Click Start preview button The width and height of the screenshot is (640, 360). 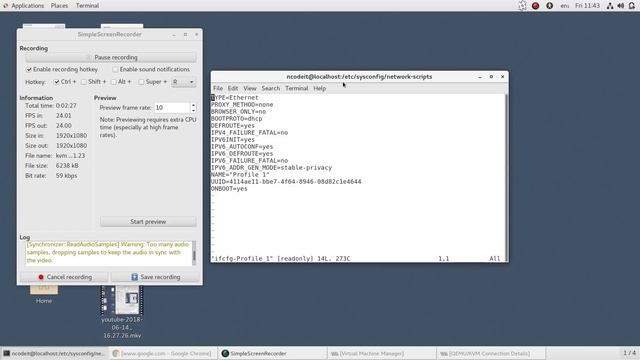[x=148, y=222]
